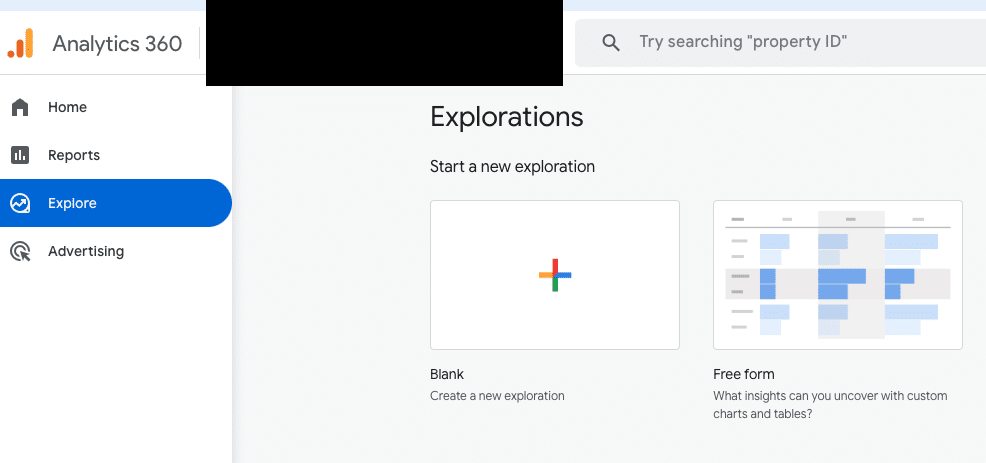Screen dimensions: 986x463
Task: Click the Advertising target icon
Action: [x=20, y=251]
